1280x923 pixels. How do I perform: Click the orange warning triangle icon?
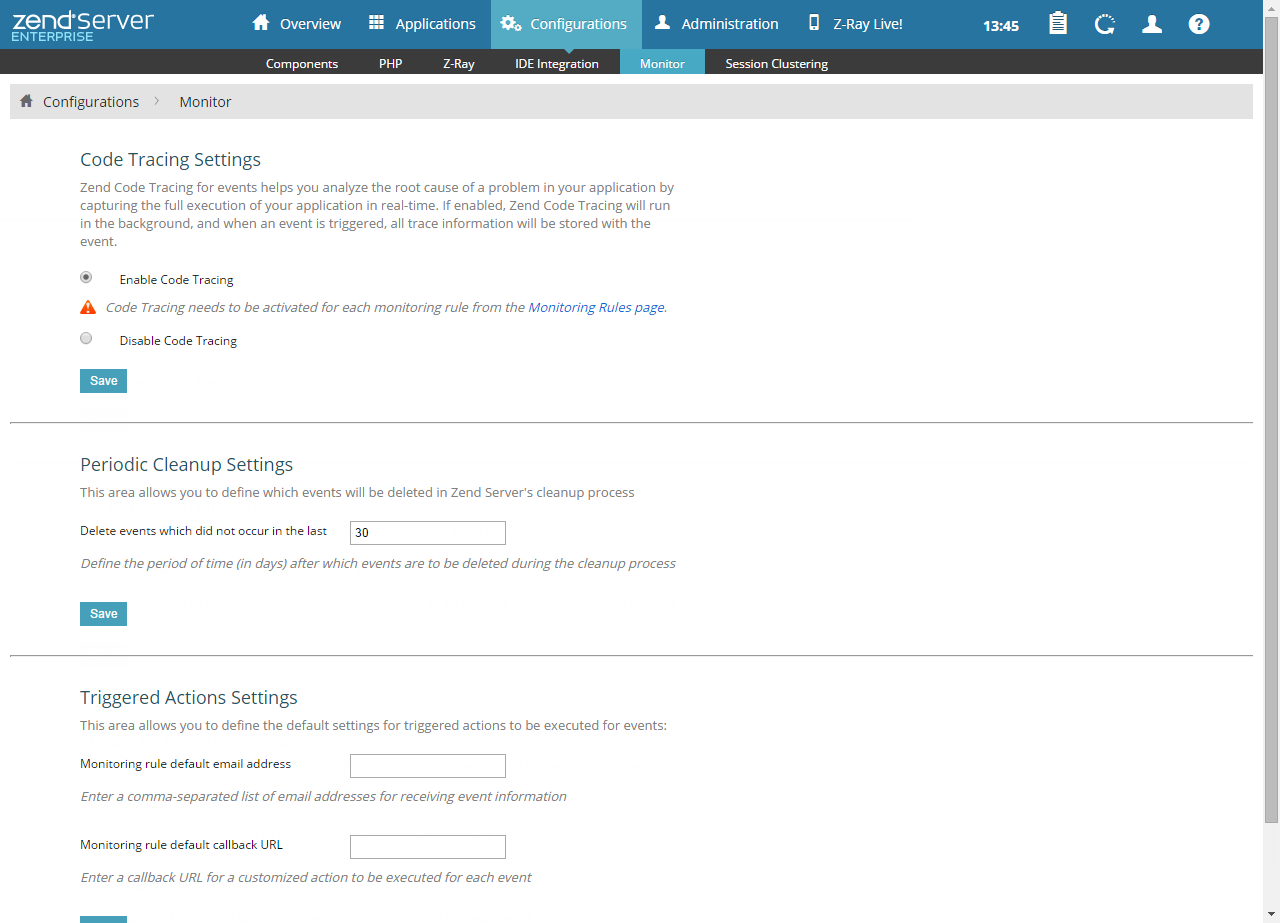tap(88, 308)
